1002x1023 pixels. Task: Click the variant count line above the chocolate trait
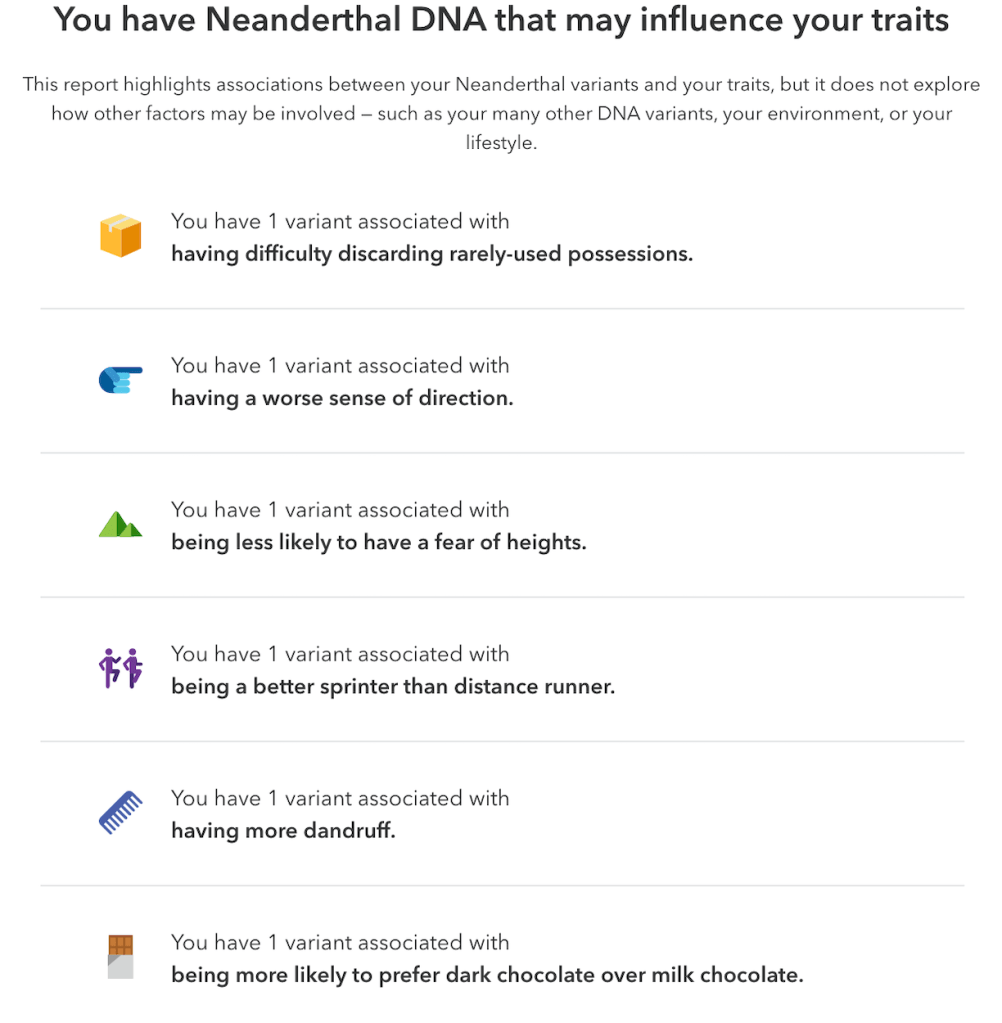tap(340, 942)
